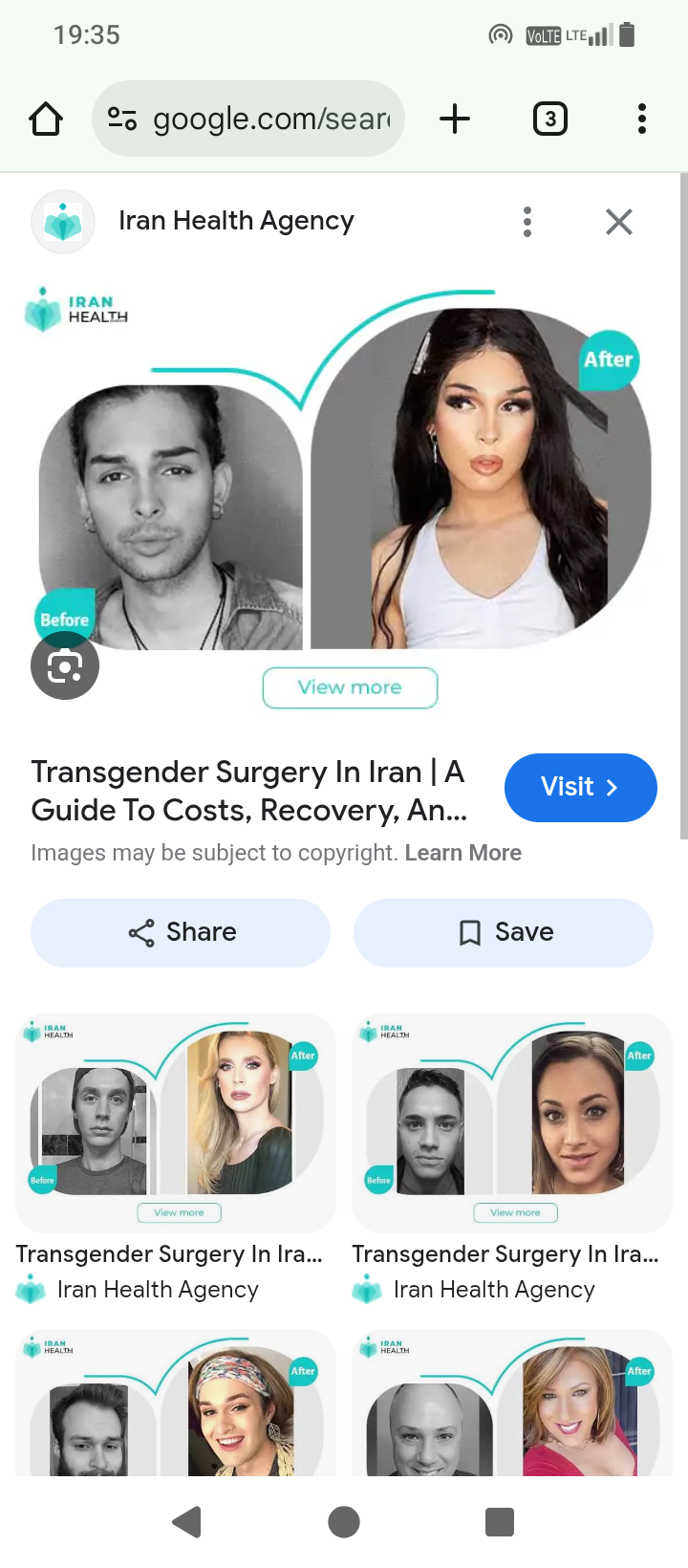Close the Iran Health Agency image panel
Screen dimensions: 688x1568
619,222
